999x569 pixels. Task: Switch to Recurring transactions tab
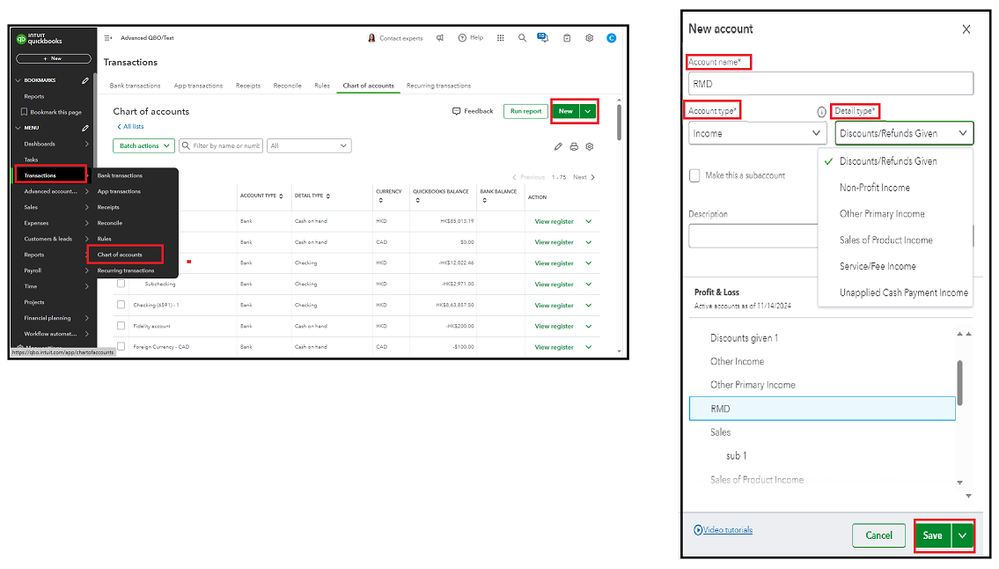(x=438, y=85)
